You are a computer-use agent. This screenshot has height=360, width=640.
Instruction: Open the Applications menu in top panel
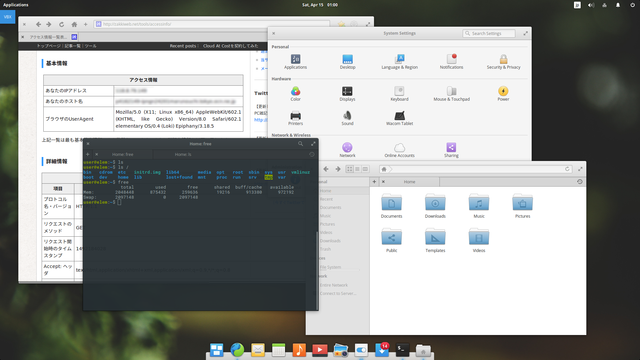(16, 5)
